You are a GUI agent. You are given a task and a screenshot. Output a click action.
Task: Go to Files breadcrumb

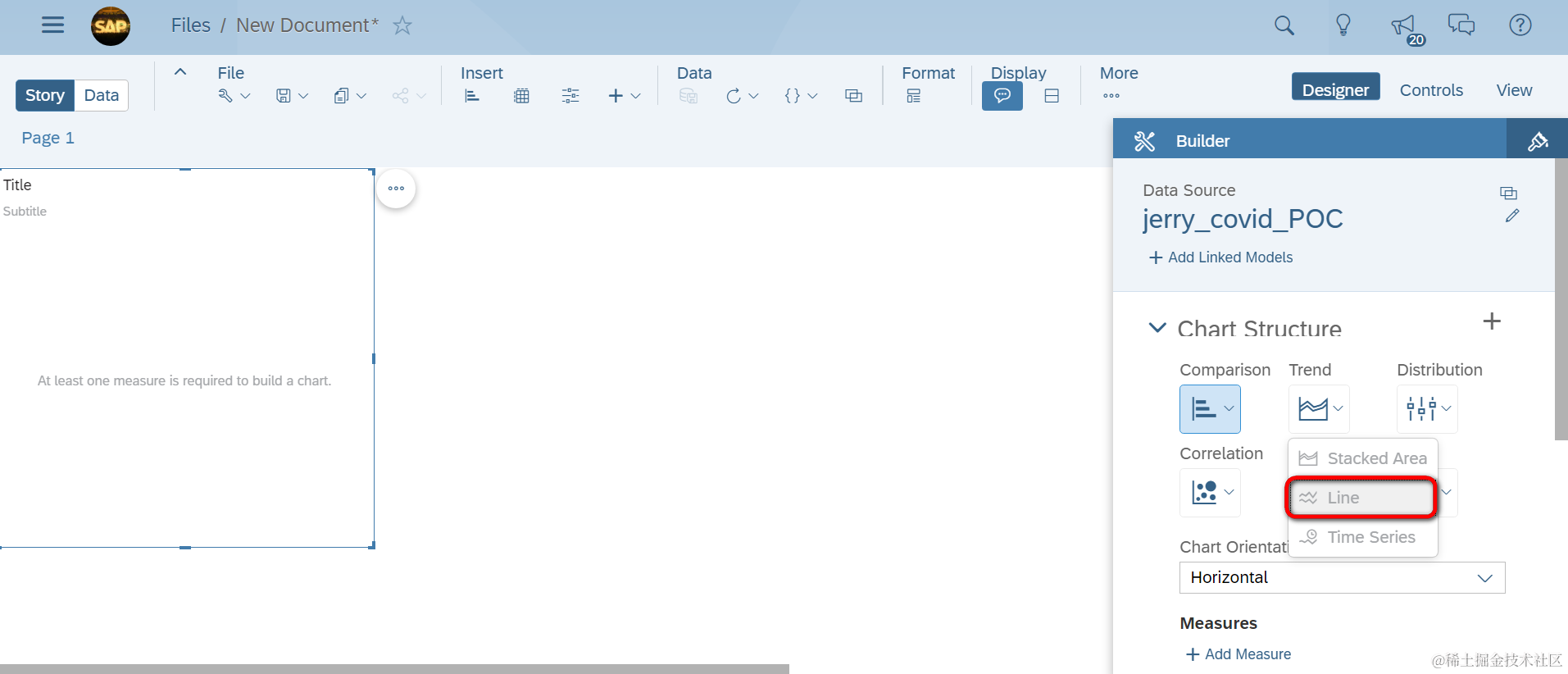pos(191,25)
